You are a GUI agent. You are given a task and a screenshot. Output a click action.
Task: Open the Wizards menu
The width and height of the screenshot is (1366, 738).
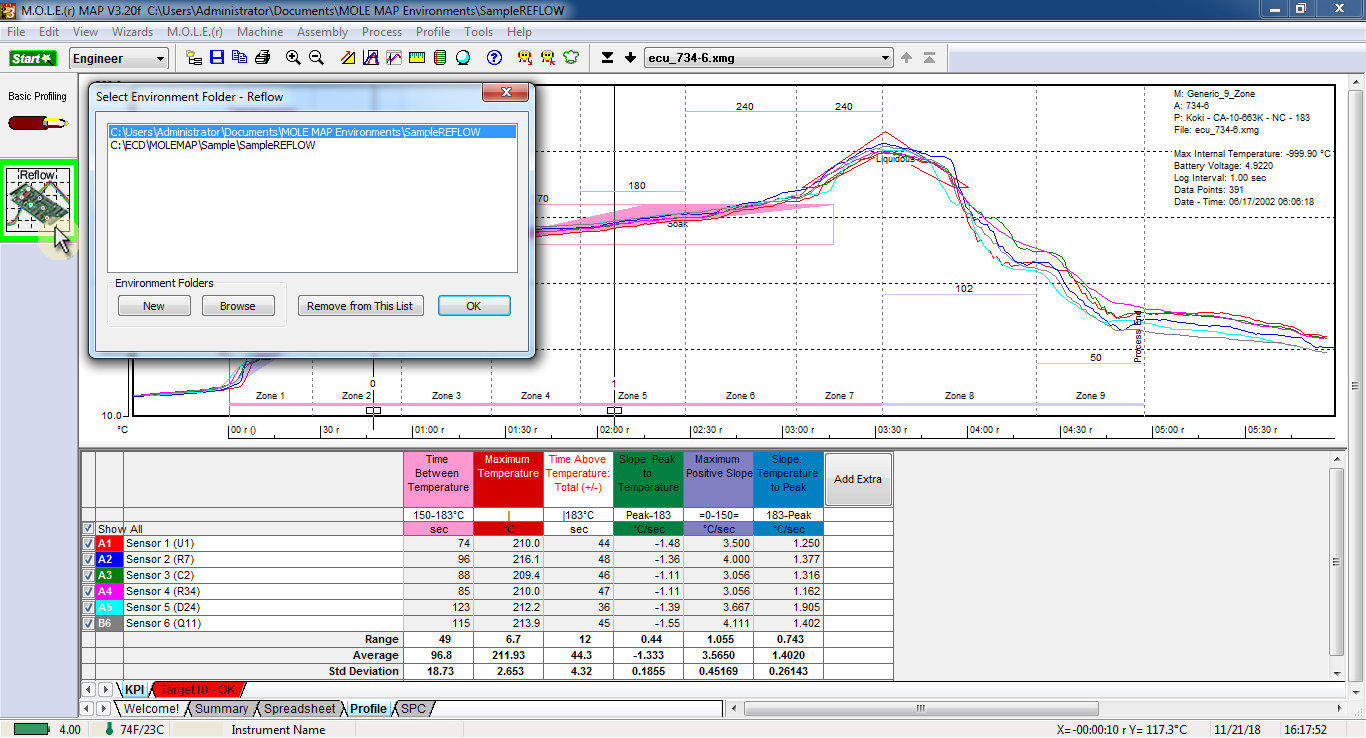coord(132,32)
